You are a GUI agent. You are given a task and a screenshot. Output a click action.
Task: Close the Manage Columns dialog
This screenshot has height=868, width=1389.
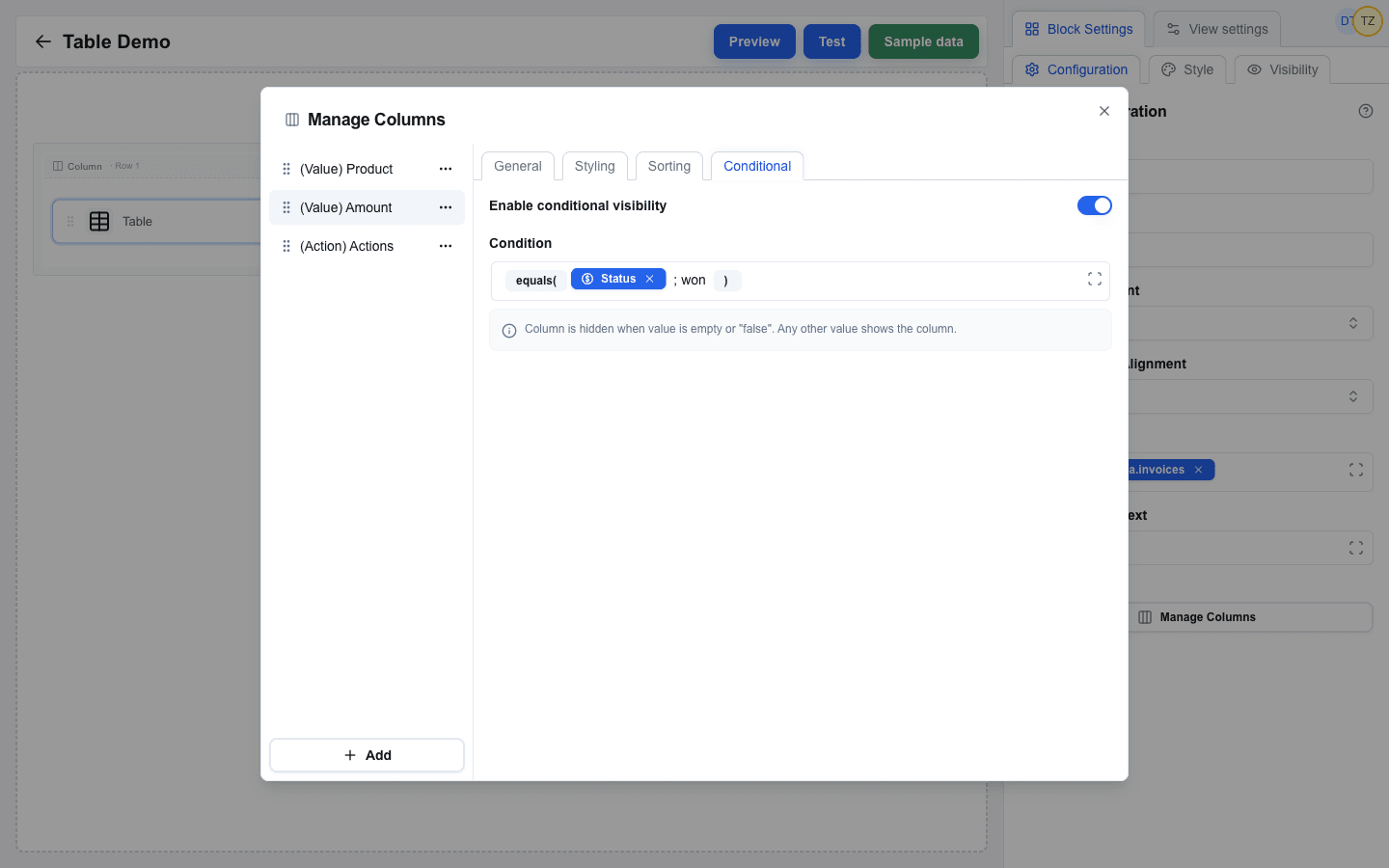coord(1104,111)
